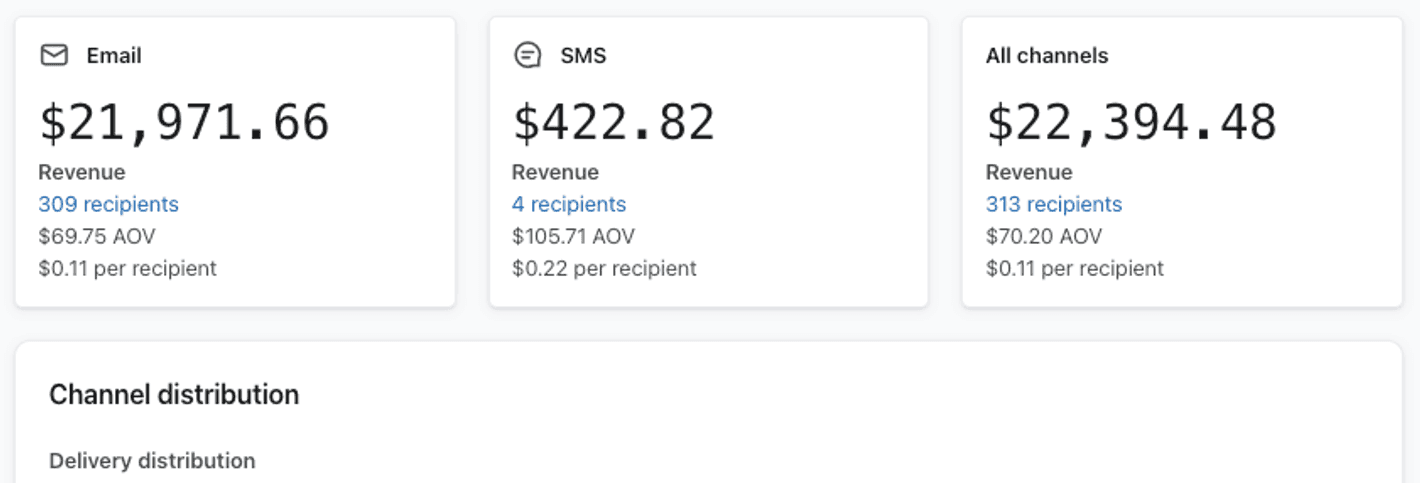
Task: Click the SMS chat bubble icon
Action: tap(527, 55)
